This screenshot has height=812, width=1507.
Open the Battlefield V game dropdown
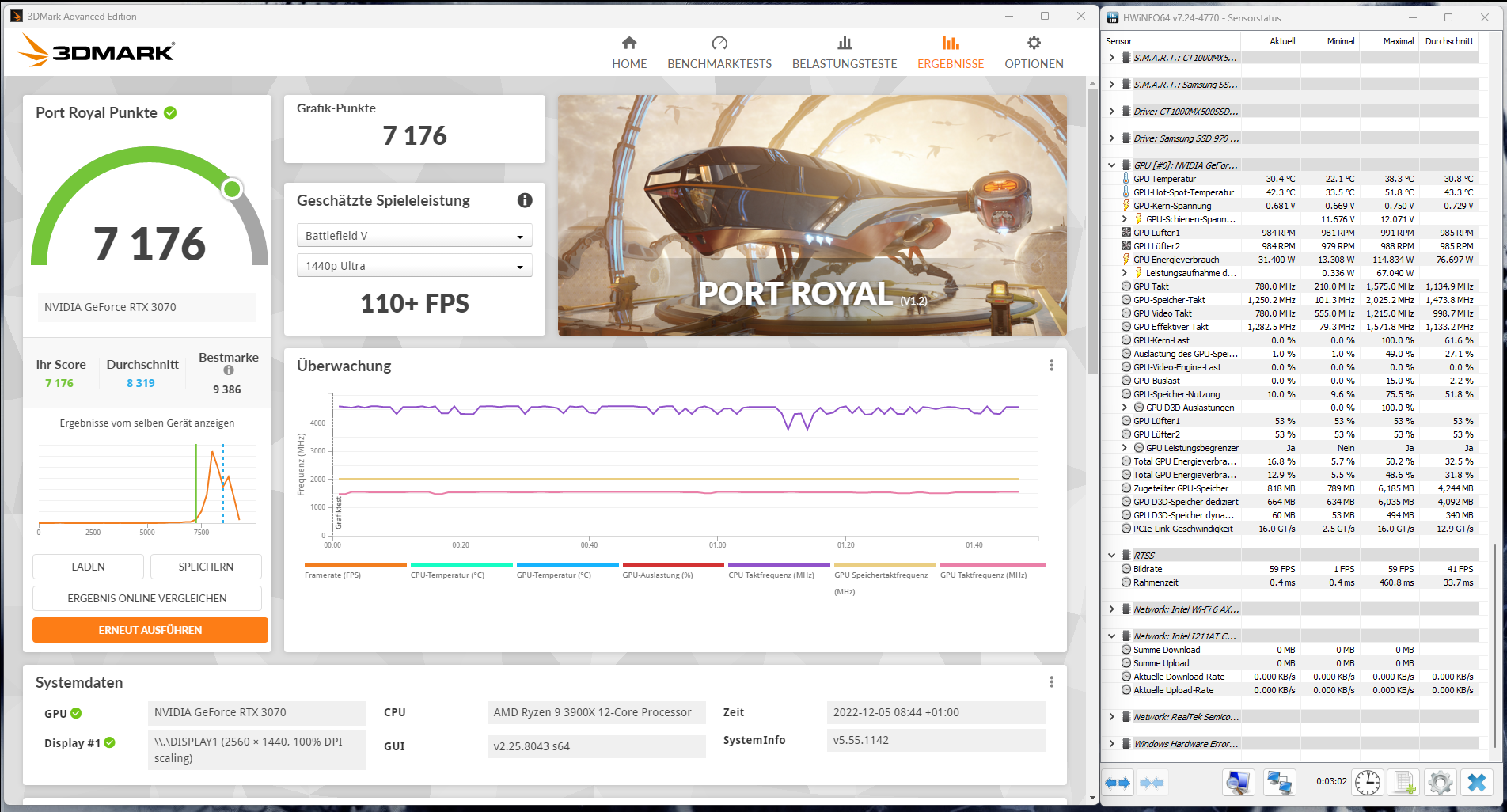click(414, 236)
